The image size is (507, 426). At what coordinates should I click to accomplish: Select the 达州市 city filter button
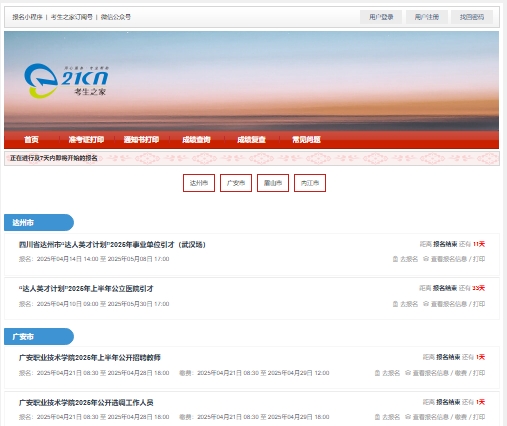pos(199,183)
